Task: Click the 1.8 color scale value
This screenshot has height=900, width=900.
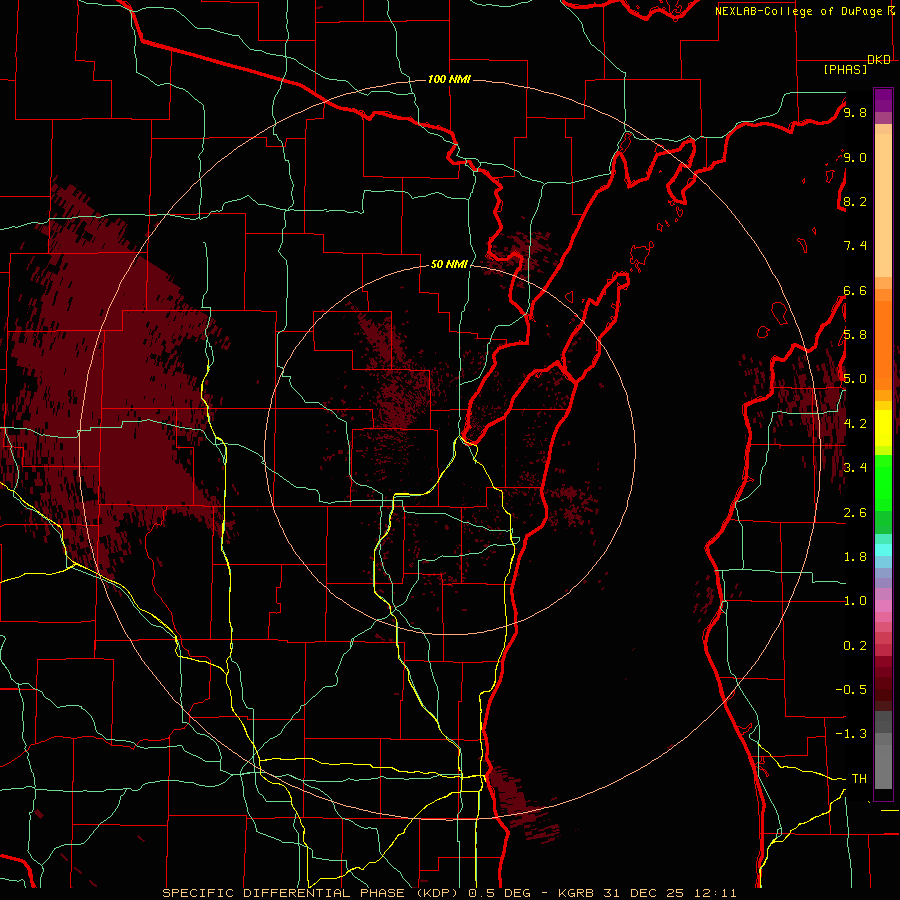Action: pos(855,557)
